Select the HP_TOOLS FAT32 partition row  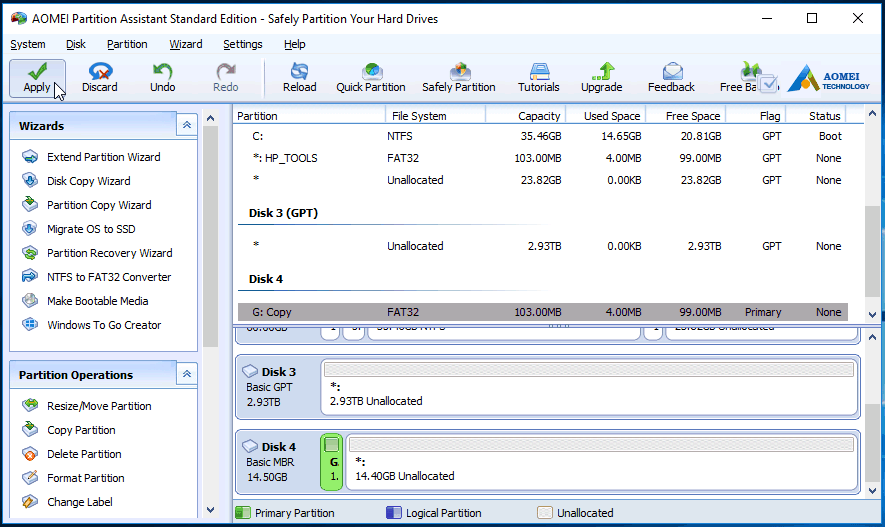click(543, 158)
